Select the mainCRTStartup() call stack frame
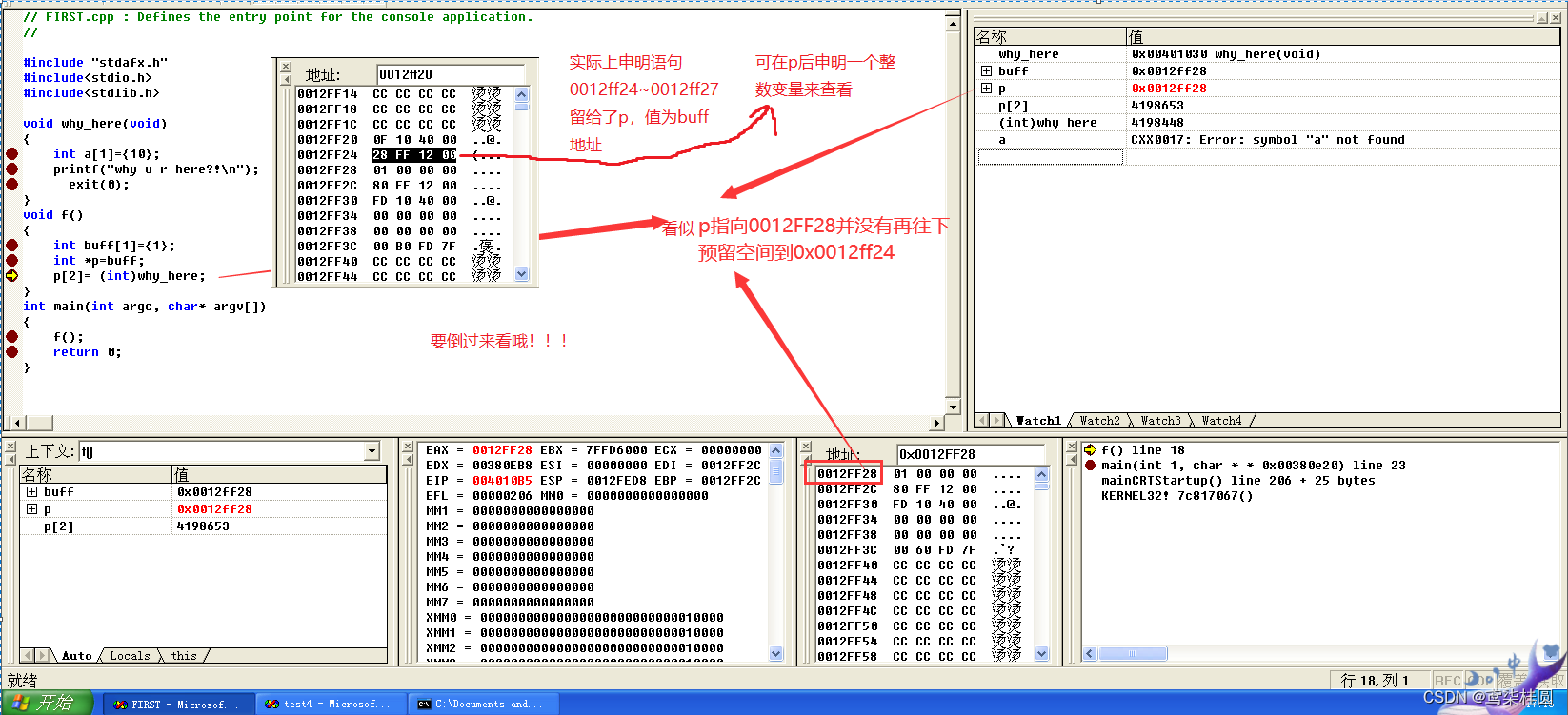 pos(1238,481)
